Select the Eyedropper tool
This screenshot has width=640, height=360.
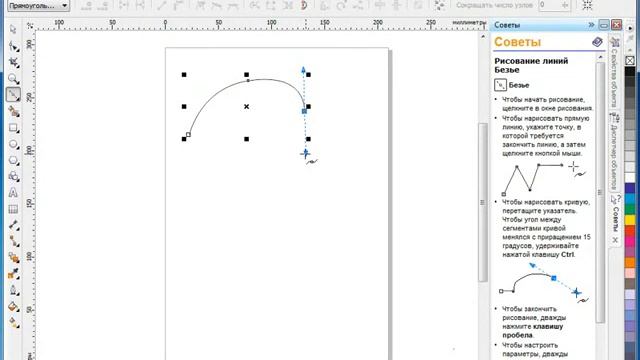pyautogui.click(x=13, y=274)
